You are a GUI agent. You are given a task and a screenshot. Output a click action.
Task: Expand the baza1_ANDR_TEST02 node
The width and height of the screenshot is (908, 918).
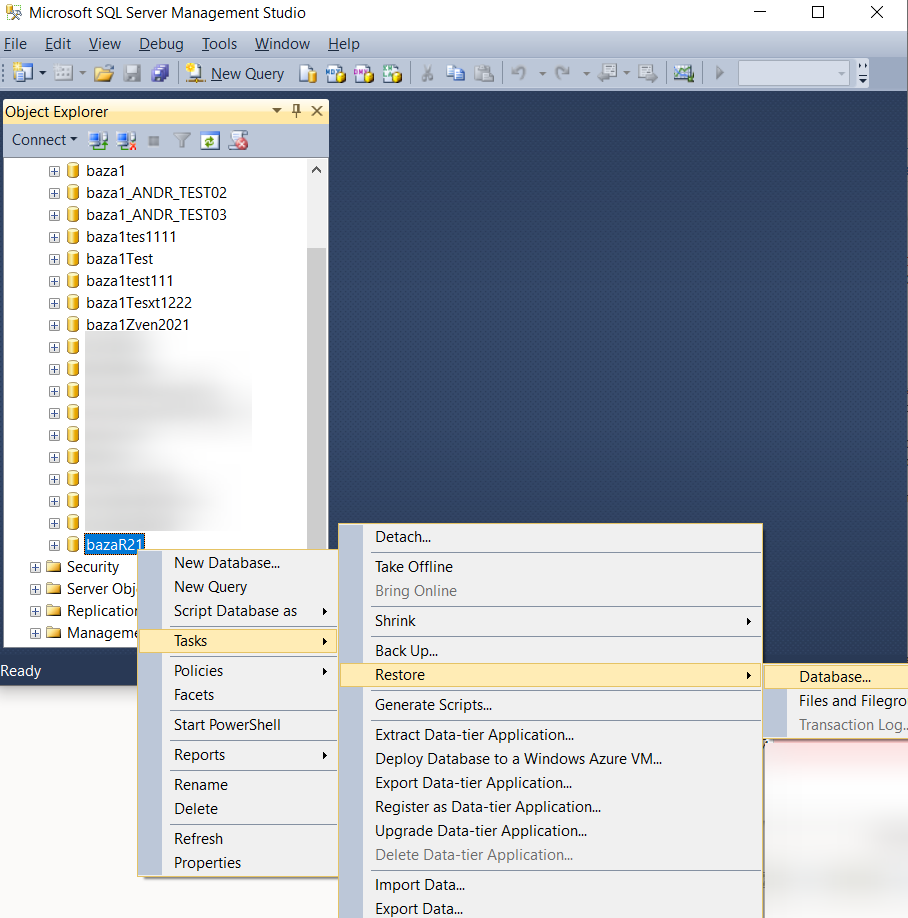point(54,193)
